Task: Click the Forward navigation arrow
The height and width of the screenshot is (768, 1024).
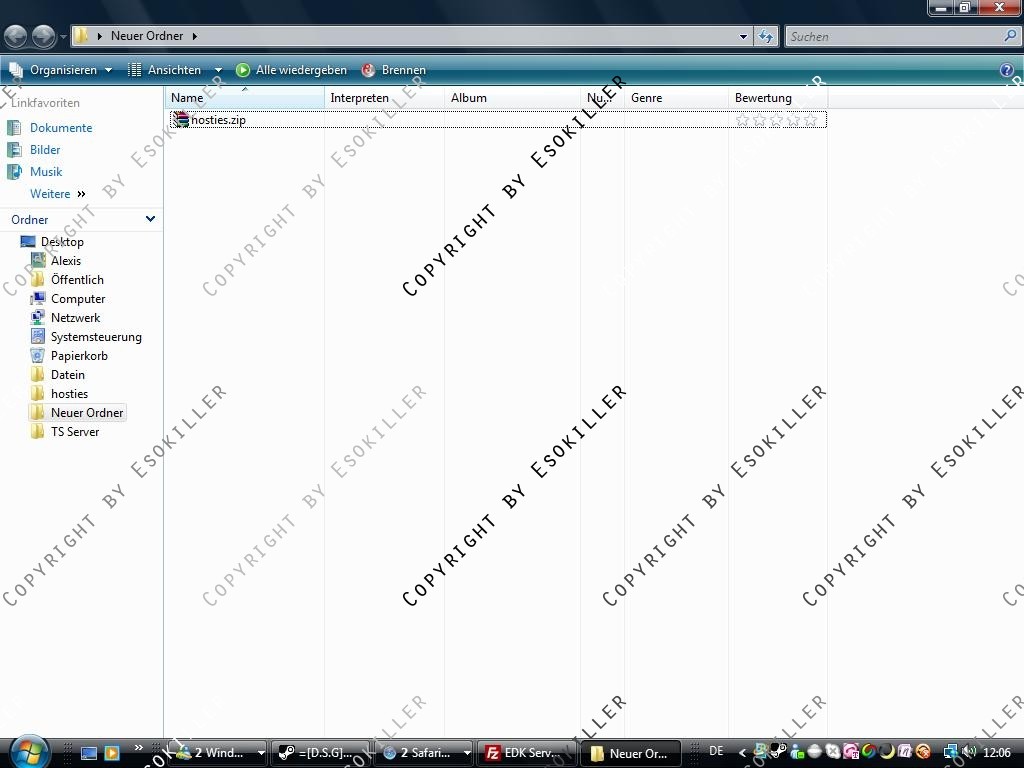Action: click(43, 37)
